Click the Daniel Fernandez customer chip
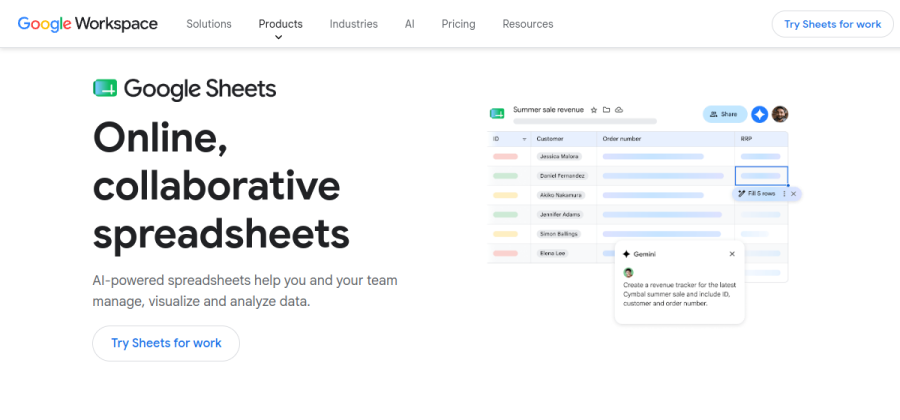Image resolution: width=900 pixels, height=420 pixels. coord(562,176)
